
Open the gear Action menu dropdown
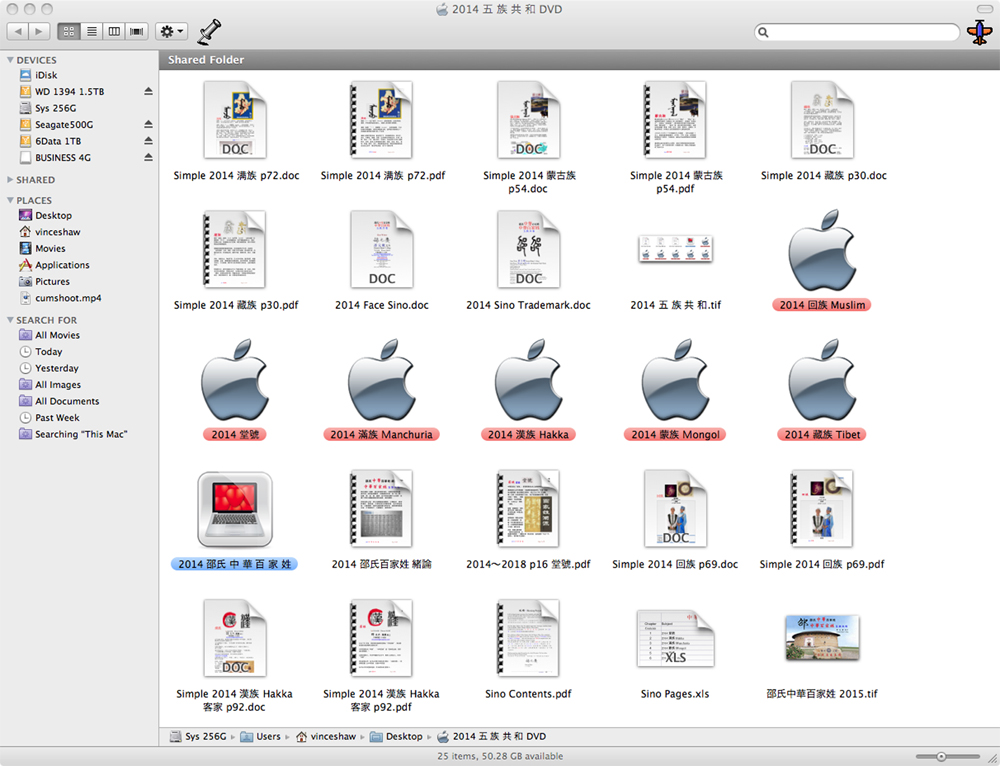172,32
